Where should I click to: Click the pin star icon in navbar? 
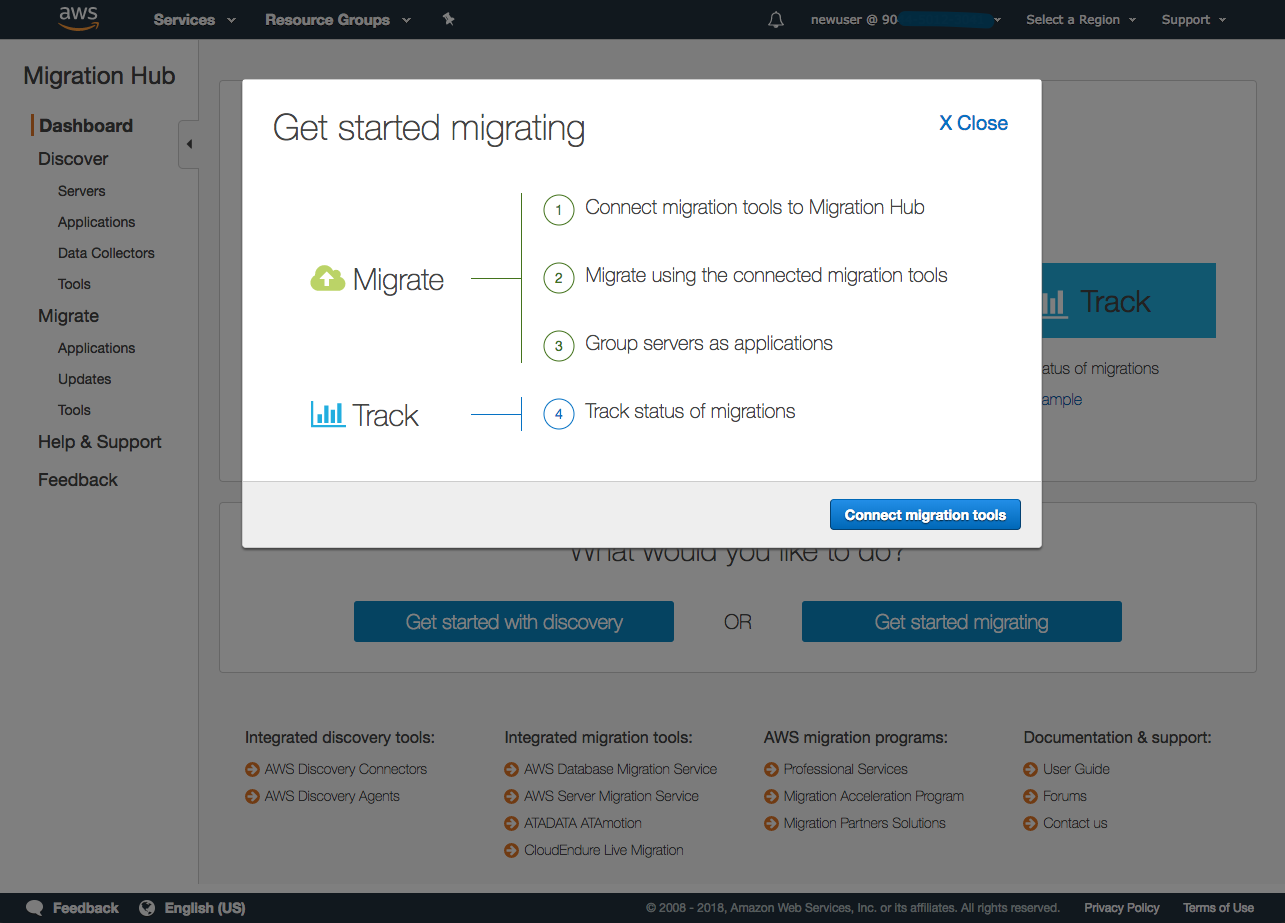point(448,19)
